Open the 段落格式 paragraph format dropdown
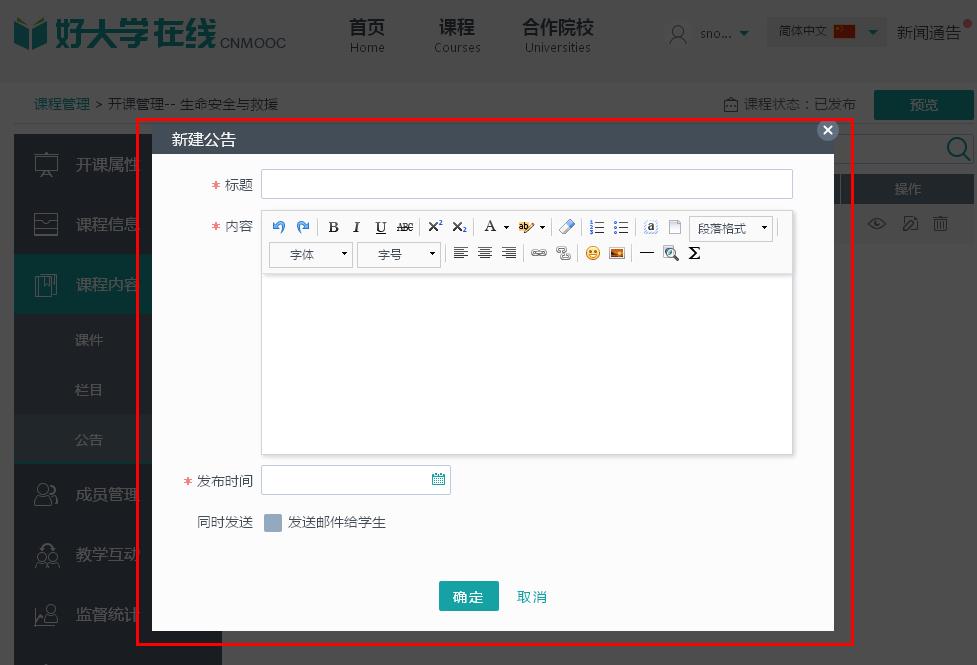Screen dimensions: 977x665 731,228
